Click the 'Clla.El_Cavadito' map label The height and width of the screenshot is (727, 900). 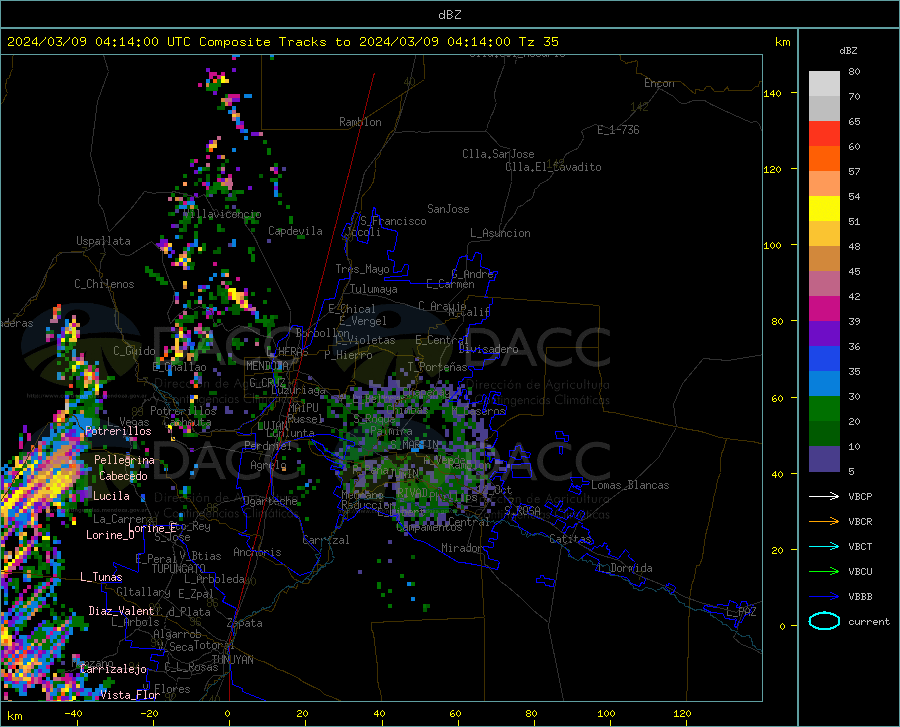(x=553, y=167)
